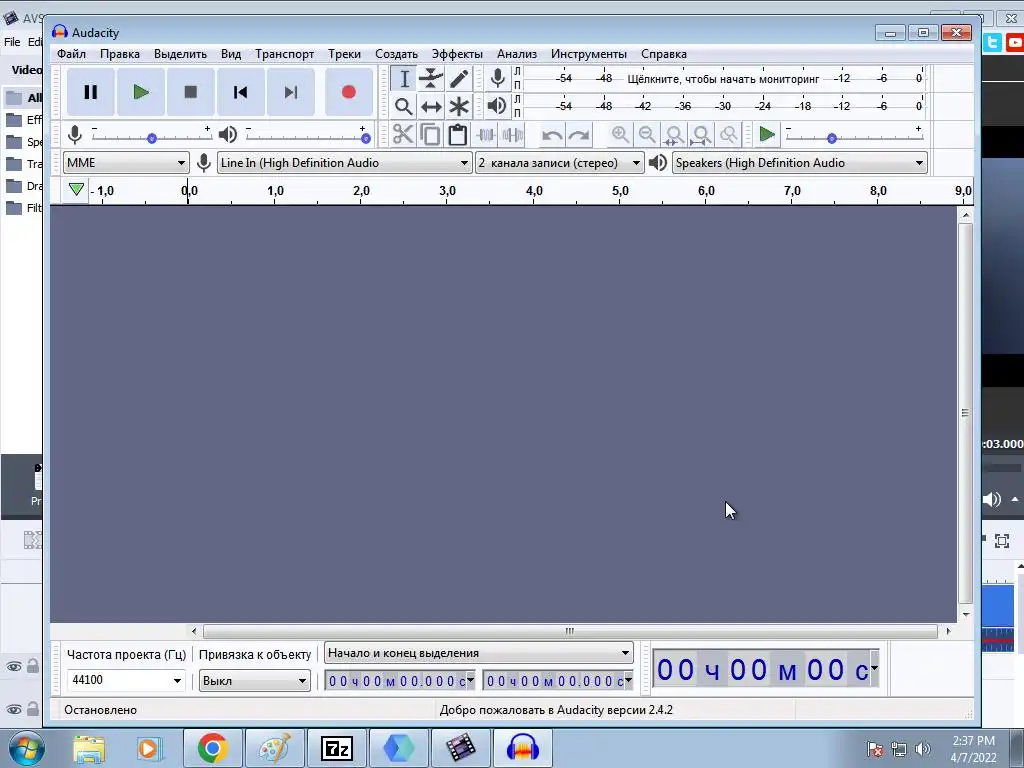Click the Copy icon

coord(430,135)
